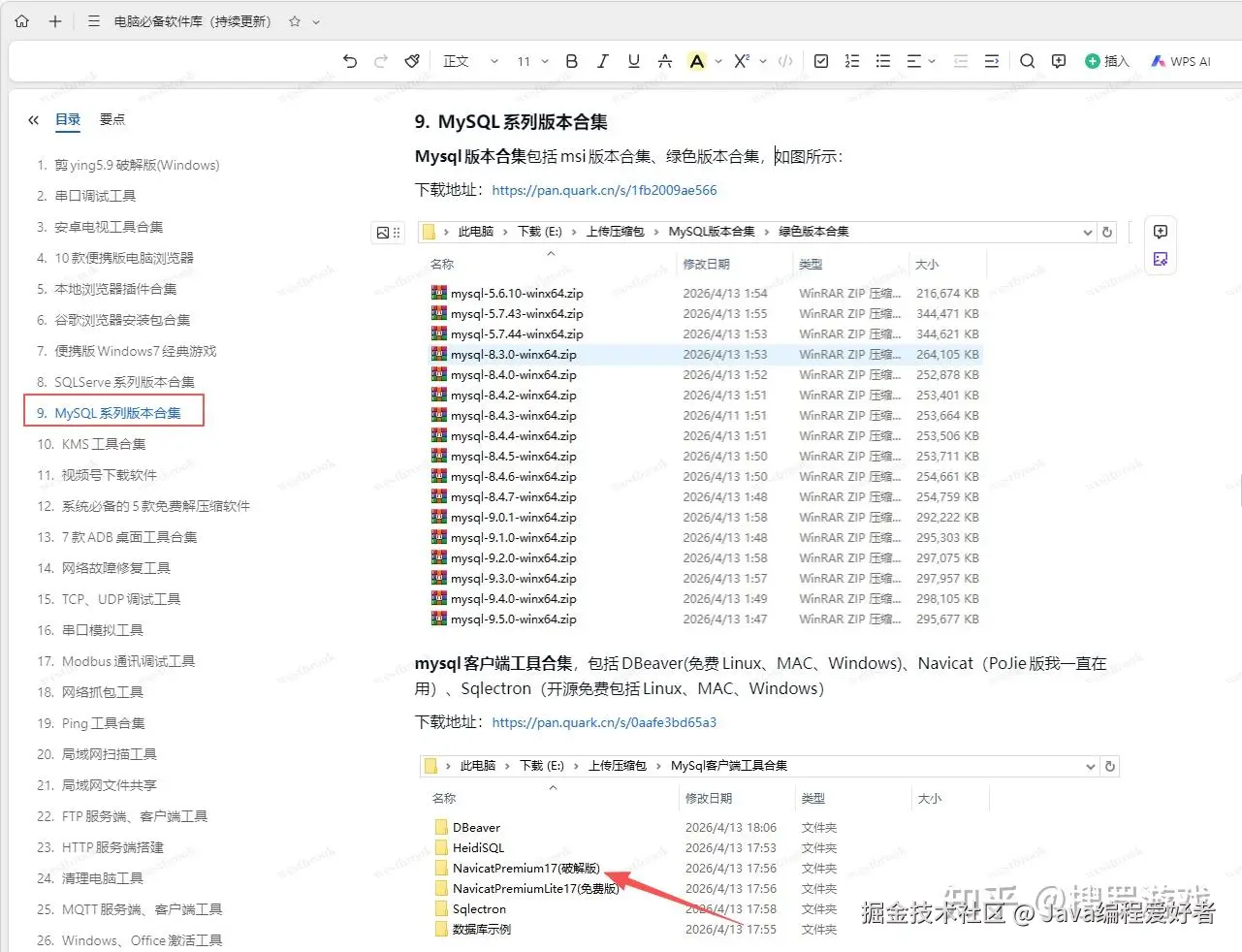Image resolution: width=1242 pixels, height=952 pixels.
Task: Add a comment from toolbar icon
Action: (x=1059, y=61)
